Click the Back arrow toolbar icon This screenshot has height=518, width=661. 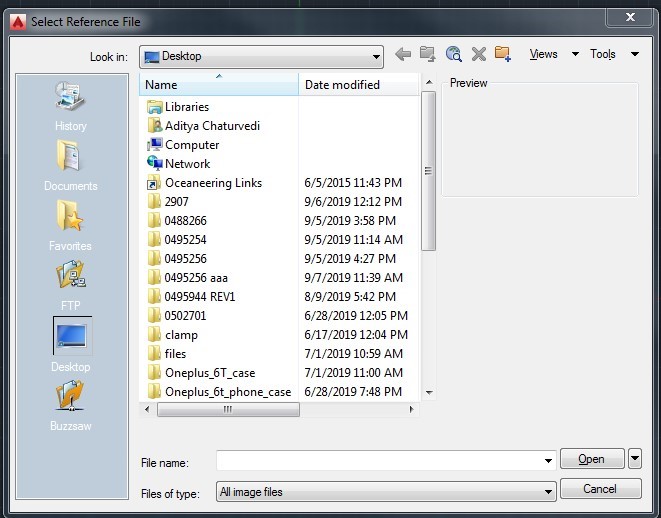(403, 54)
